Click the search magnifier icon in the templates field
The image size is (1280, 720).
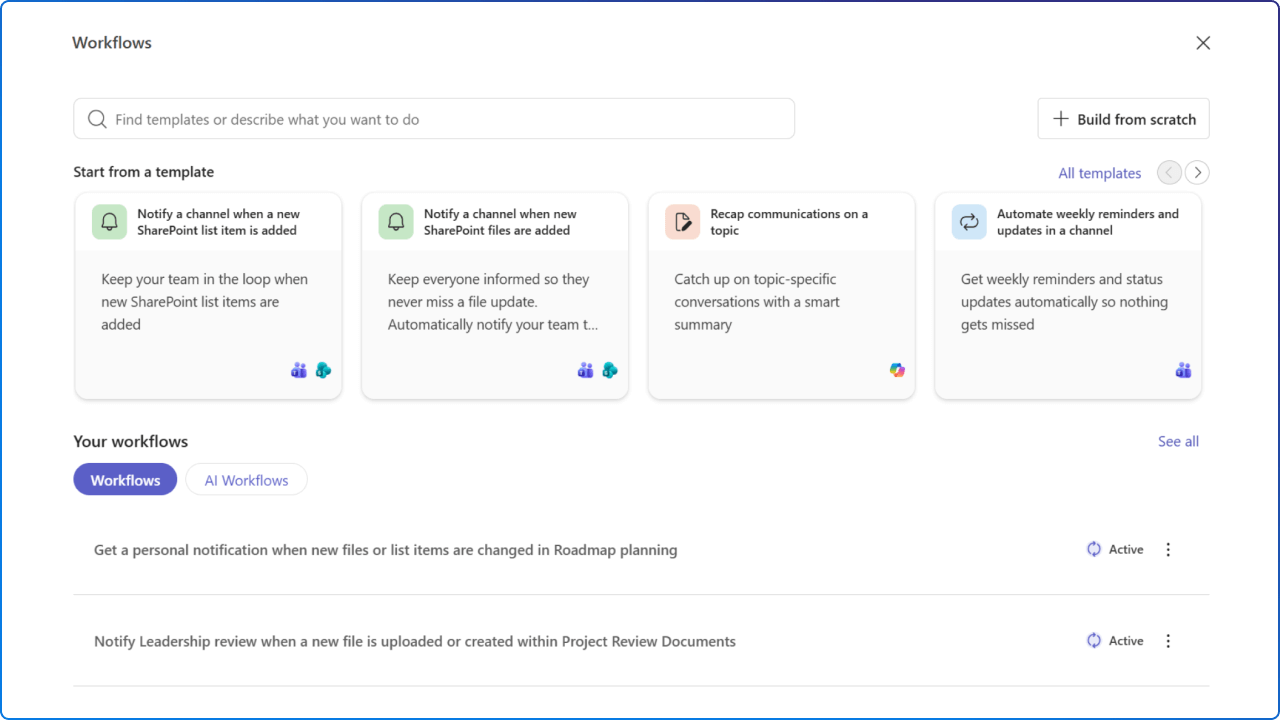point(96,118)
